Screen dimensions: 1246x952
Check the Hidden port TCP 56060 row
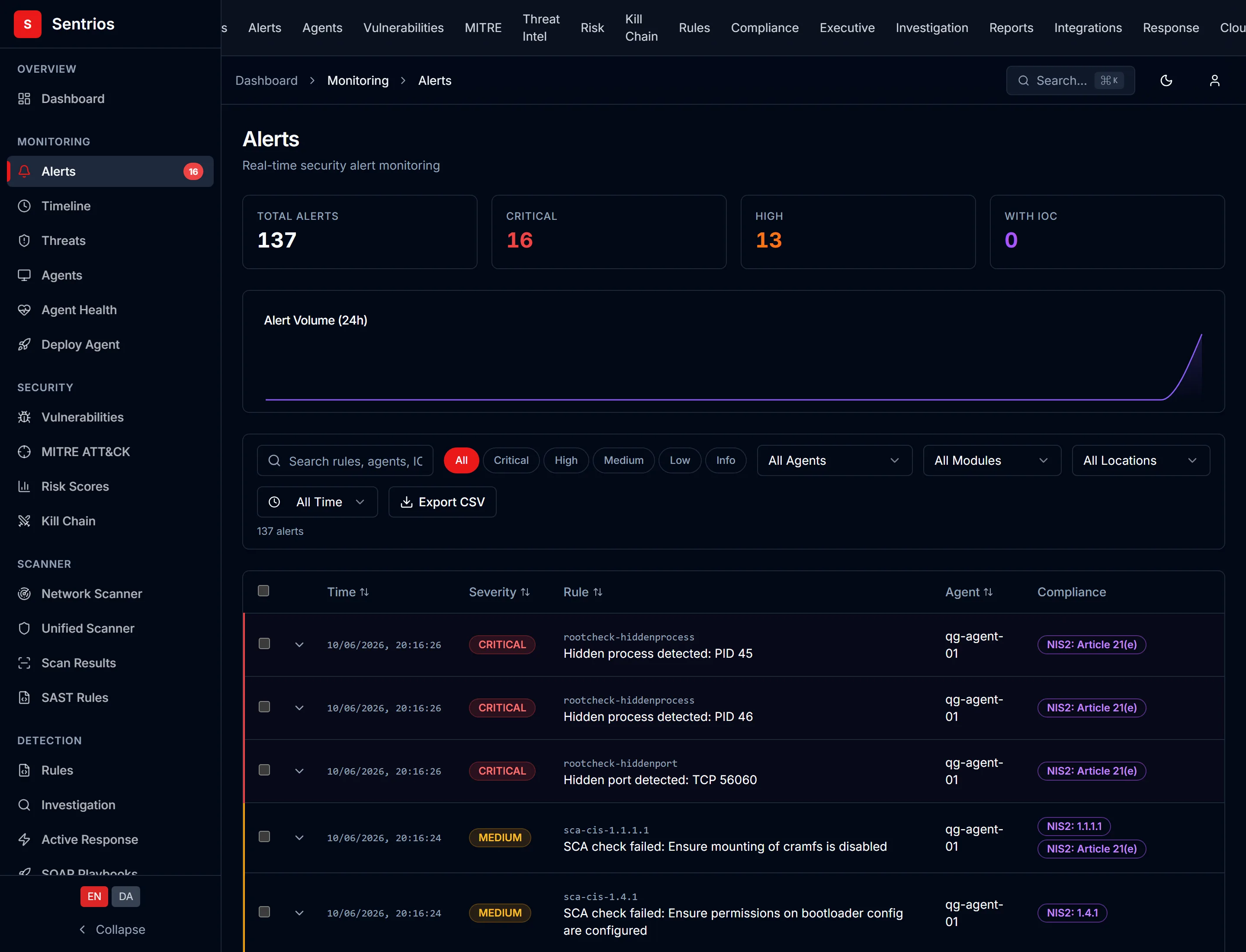pyautogui.click(x=264, y=770)
